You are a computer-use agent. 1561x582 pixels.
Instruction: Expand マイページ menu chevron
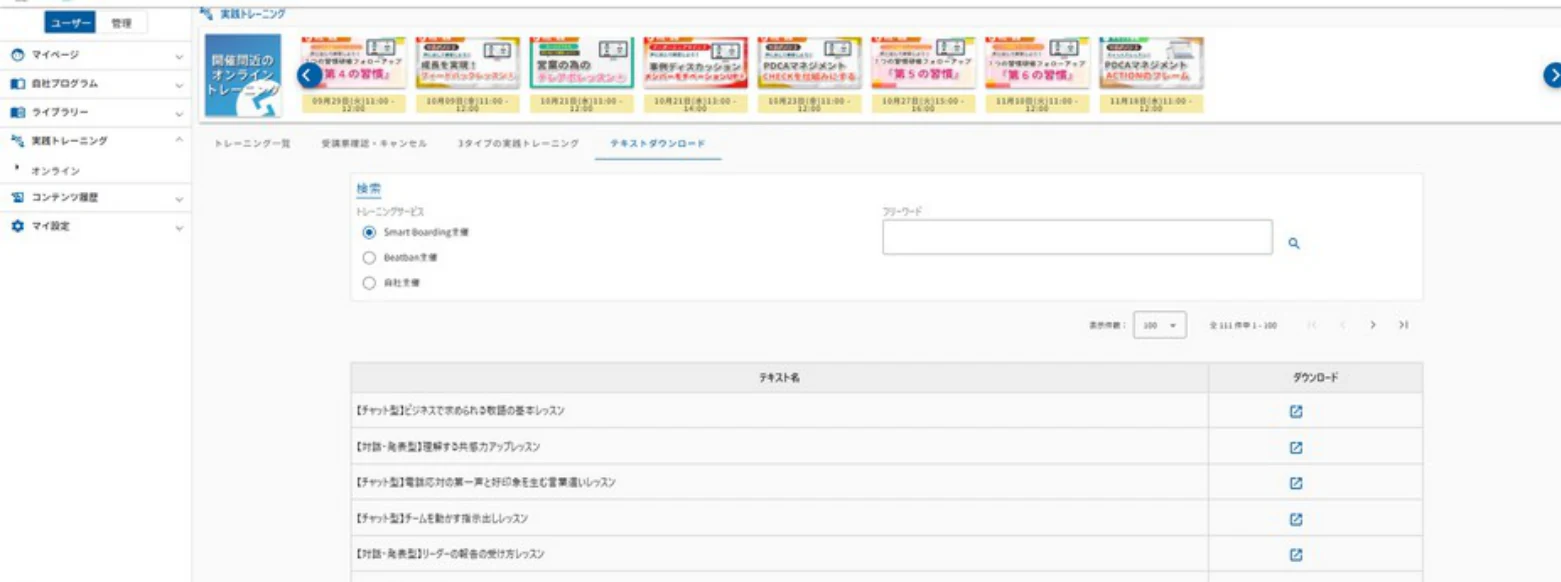click(179, 56)
